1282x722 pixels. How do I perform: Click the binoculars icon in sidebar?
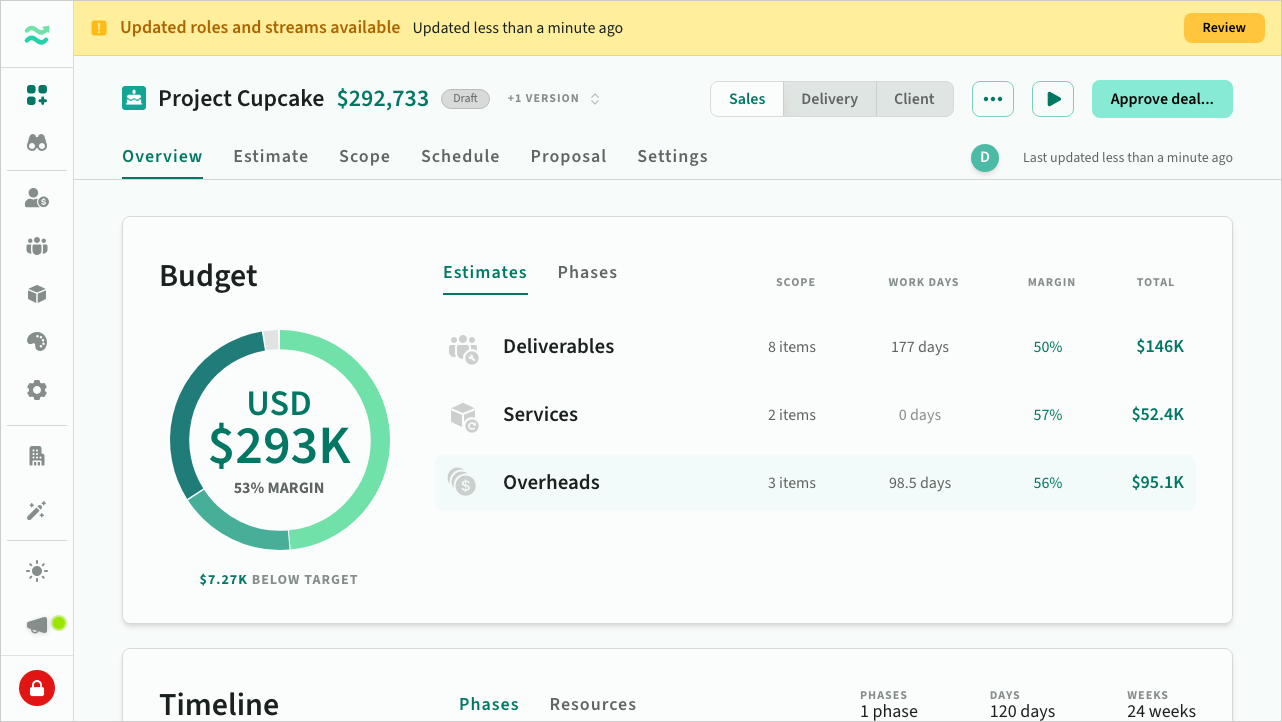click(37, 144)
